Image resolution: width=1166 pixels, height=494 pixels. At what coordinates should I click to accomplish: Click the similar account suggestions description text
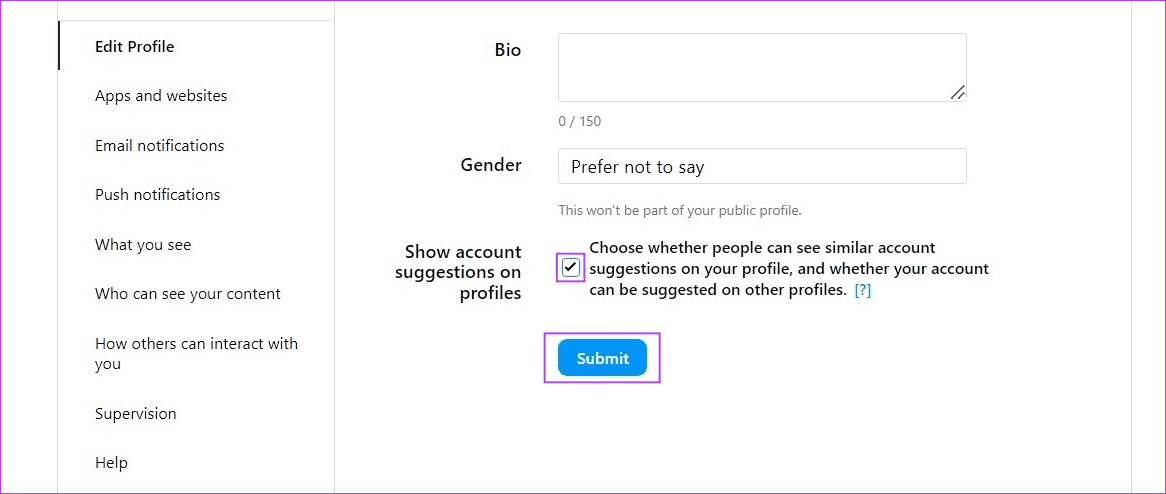pos(789,269)
